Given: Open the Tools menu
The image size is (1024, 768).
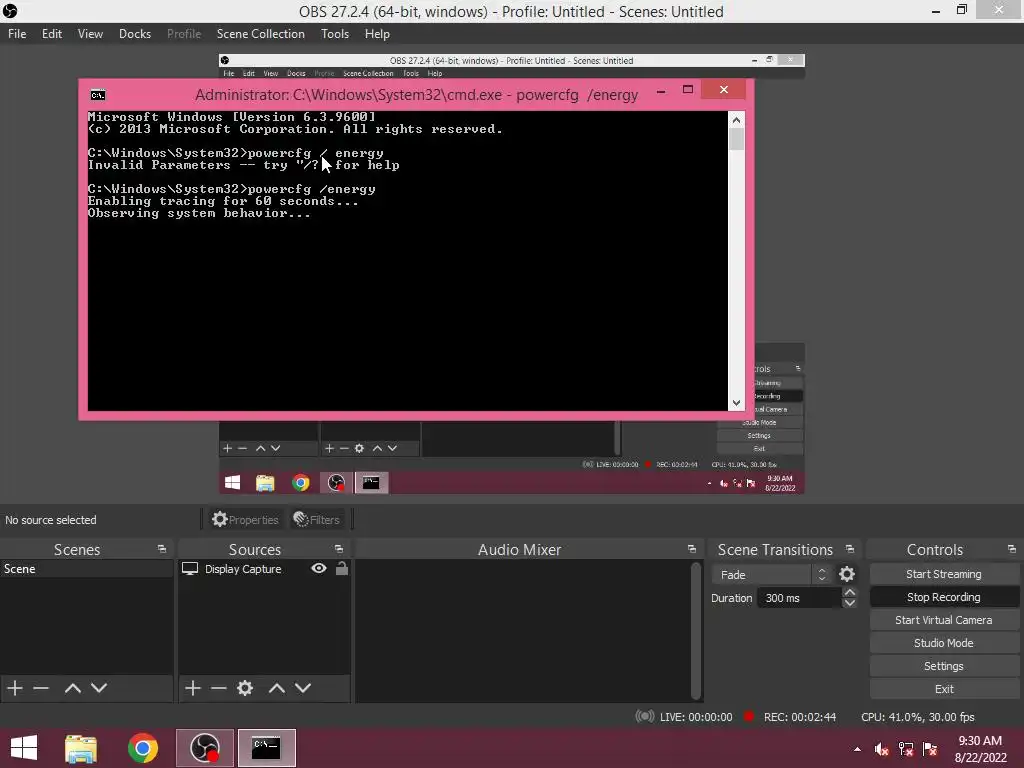Looking at the screenshot, I should [x=335, y=34].
